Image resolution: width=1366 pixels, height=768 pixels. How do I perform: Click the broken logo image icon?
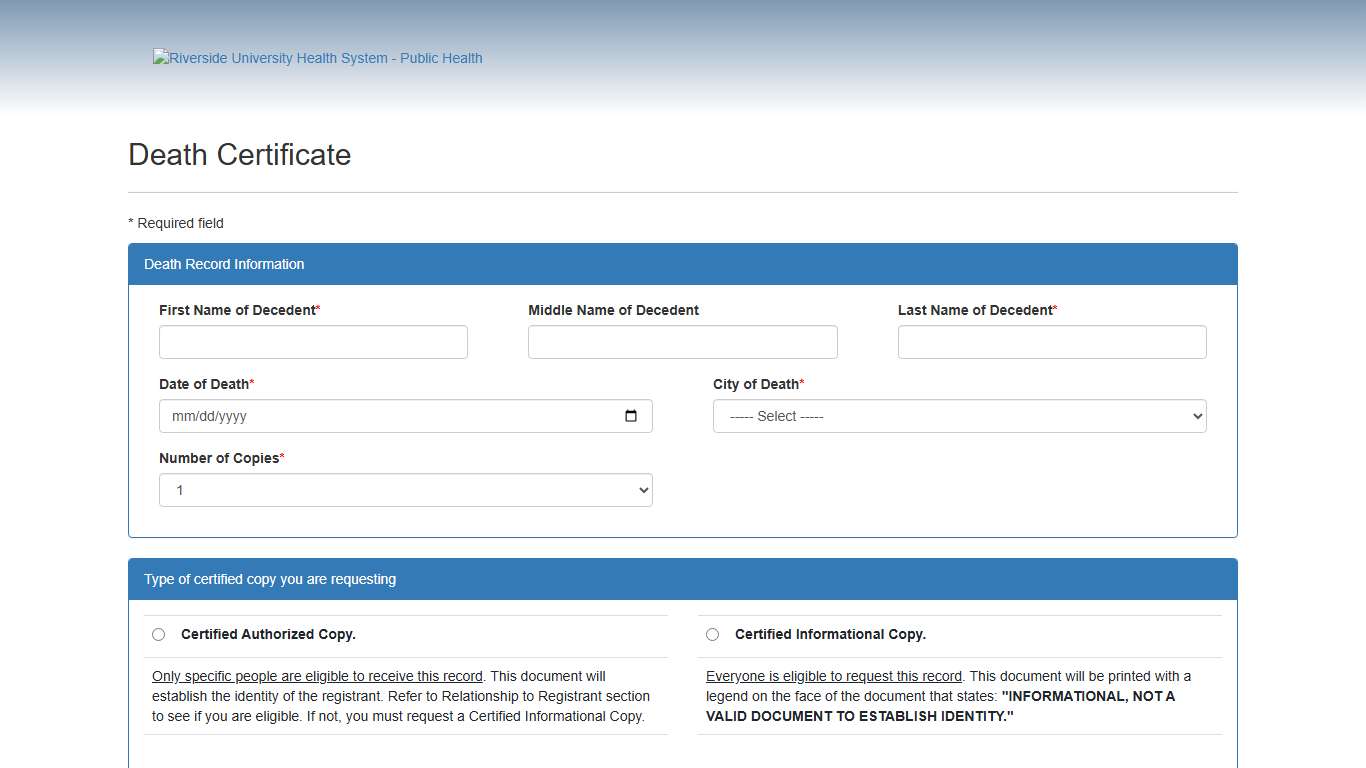coord(161,58)
